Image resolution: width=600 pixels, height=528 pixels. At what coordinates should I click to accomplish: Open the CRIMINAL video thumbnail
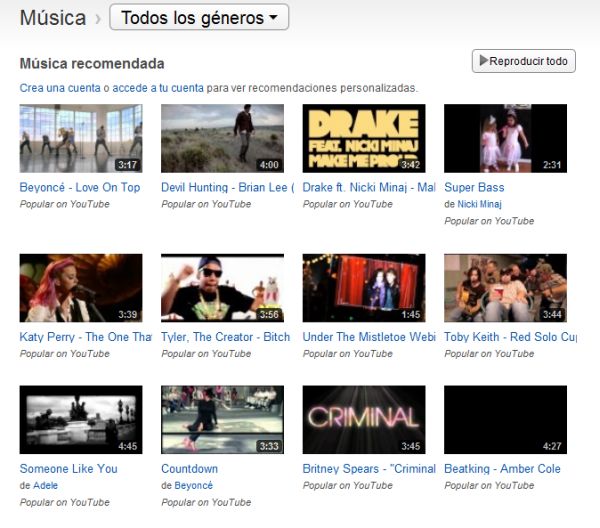pos(364,420)
